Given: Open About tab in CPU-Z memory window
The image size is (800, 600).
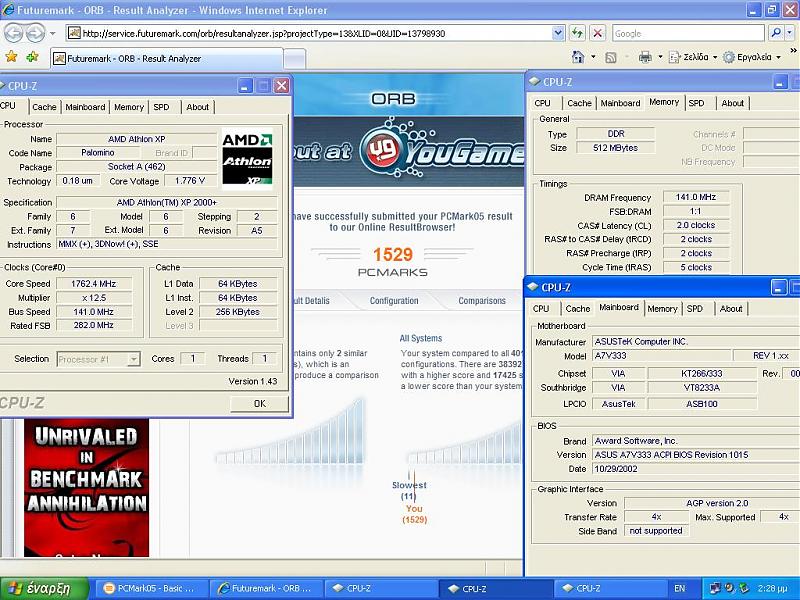Looking at the screenshot, I should pos(733,103).
